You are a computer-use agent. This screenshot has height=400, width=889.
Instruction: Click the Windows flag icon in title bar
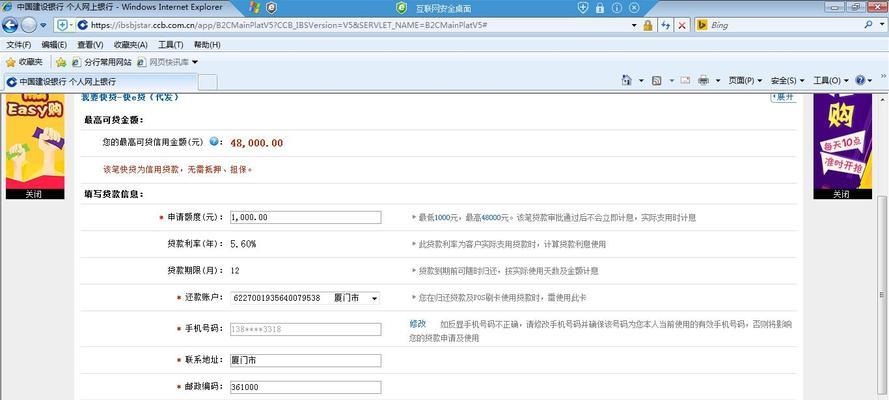pos(255,8)
